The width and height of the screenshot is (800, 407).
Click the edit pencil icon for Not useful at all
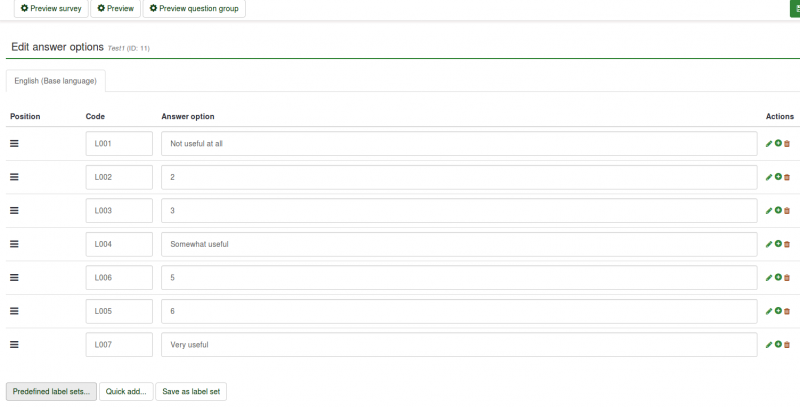click(769, 144)
